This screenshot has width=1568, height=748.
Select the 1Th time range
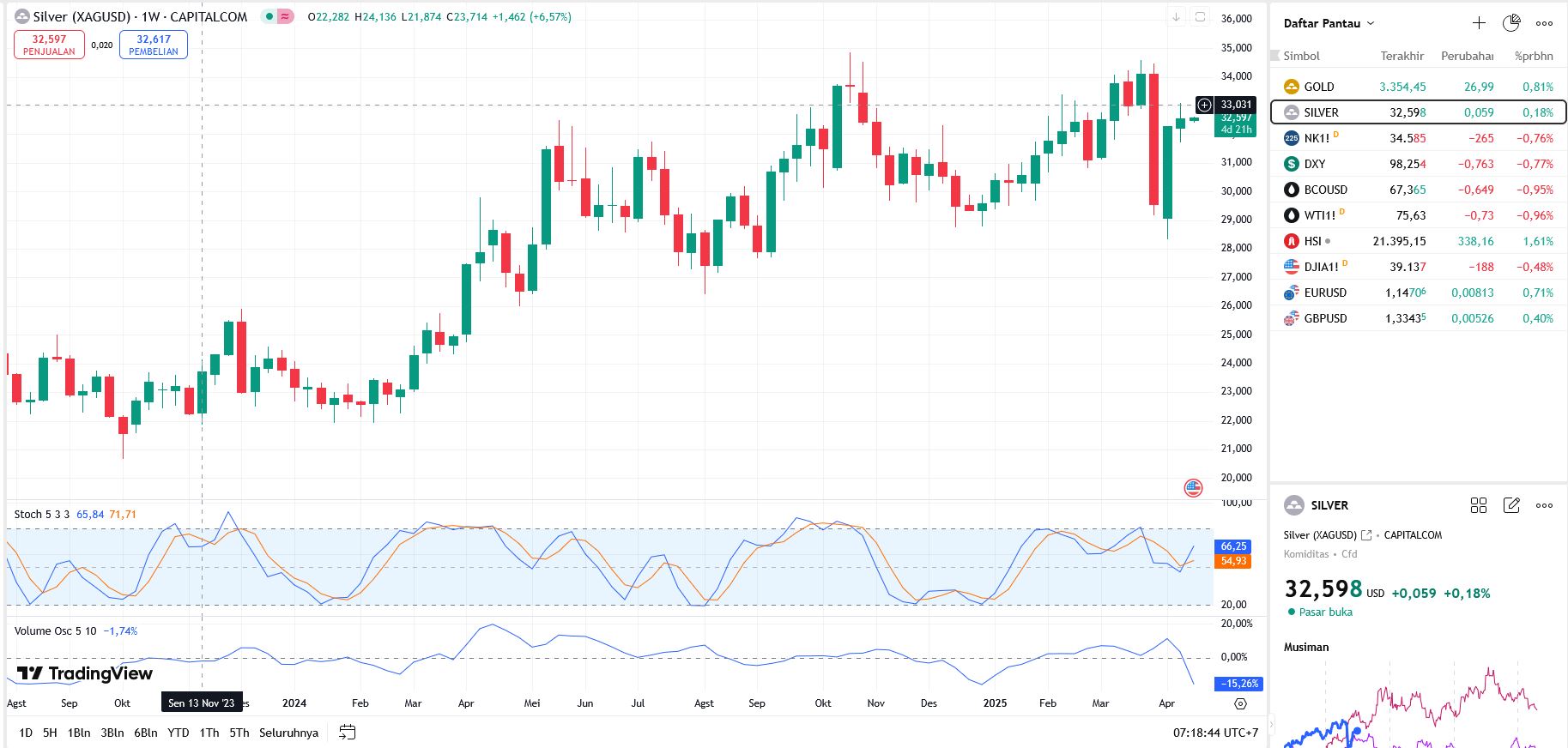(x=209, y=733)
